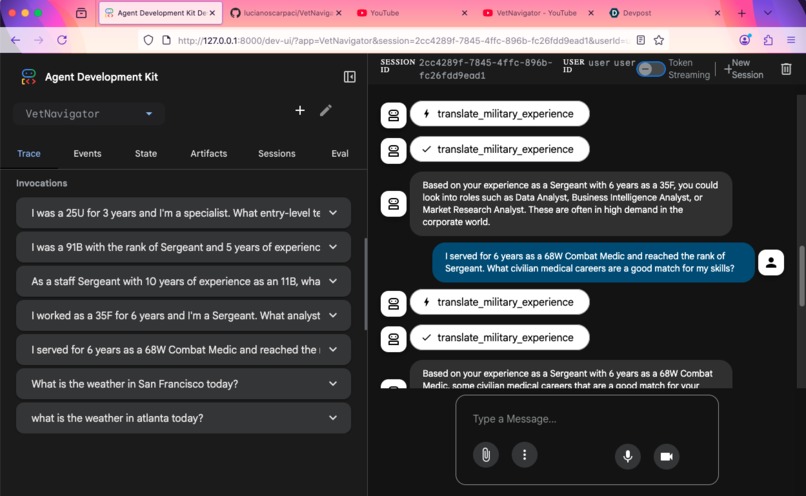Switch to the GitHub VetNavigator browser tab
Image resolution: width=806 pixels, height=496 pixels.
pos(286,13)
